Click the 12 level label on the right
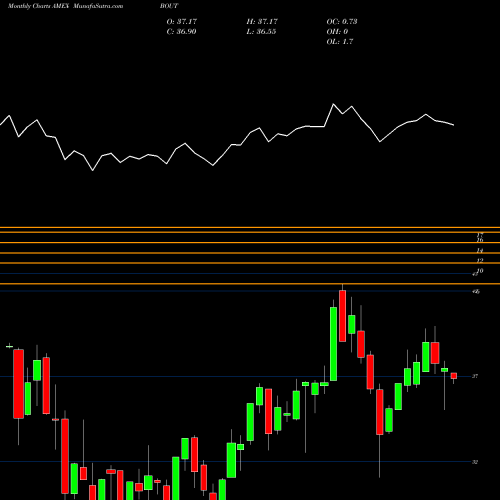 tap(480, 261)
